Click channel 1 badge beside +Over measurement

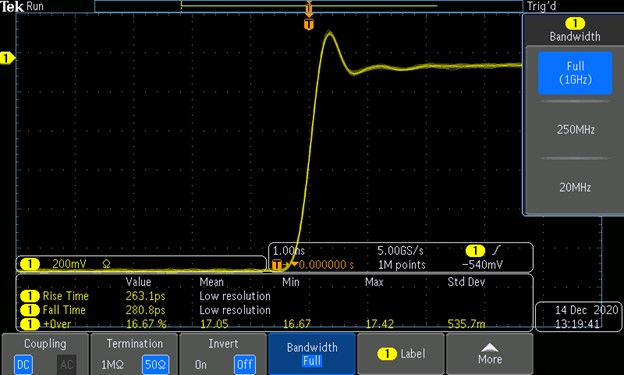(x=29, y=324)
